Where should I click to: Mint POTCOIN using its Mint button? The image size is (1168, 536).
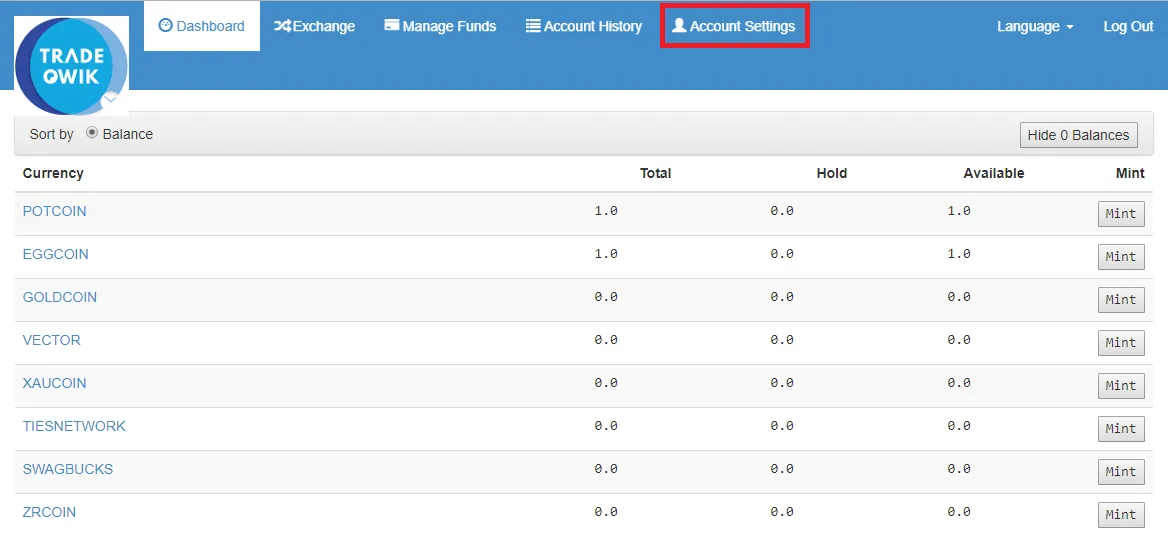(x=1121, y=214)
